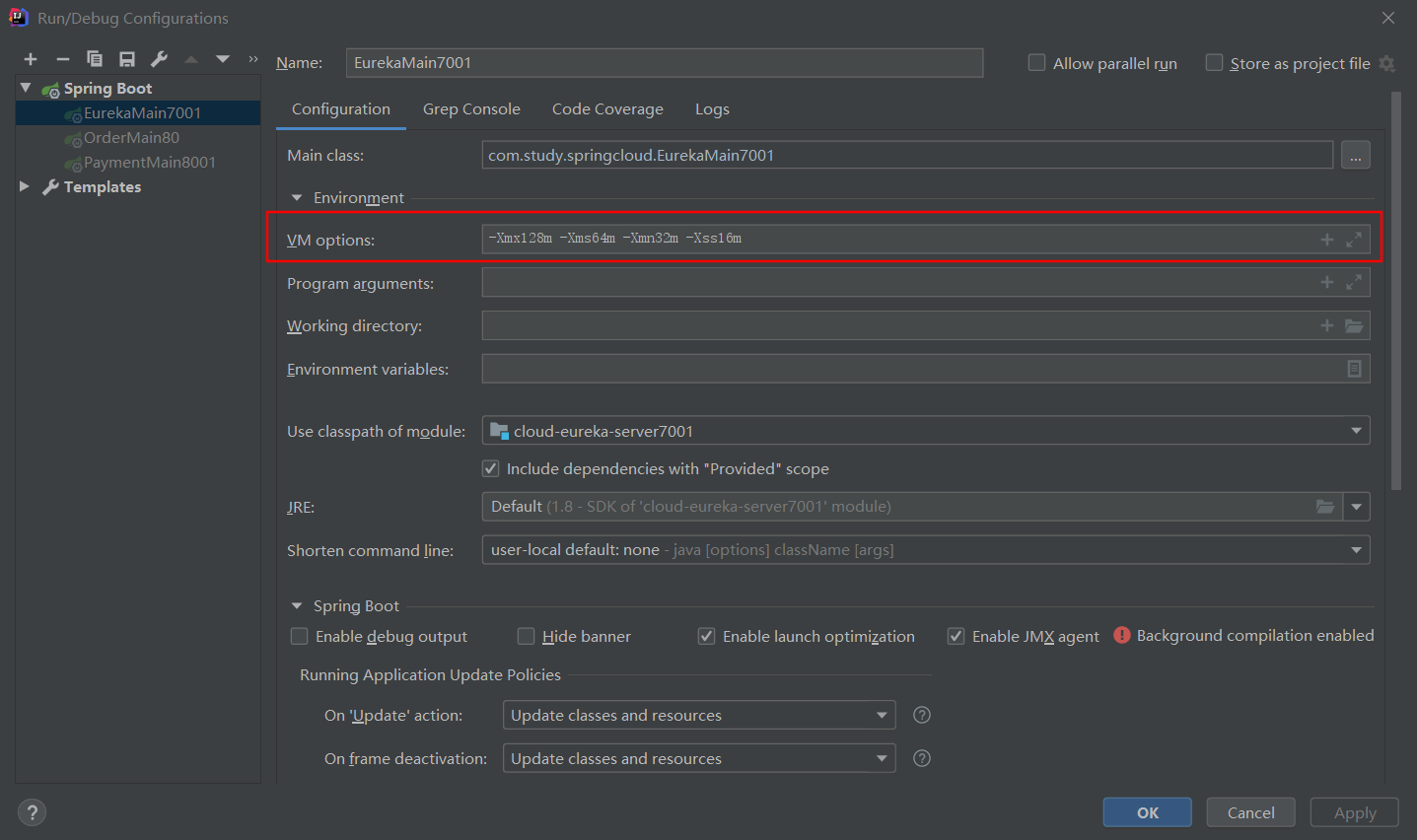Image resolution: width=1417 pixels, height=840 pixels.
Task: Edit environment variables via list icon
Action: tap(1355, 369)
